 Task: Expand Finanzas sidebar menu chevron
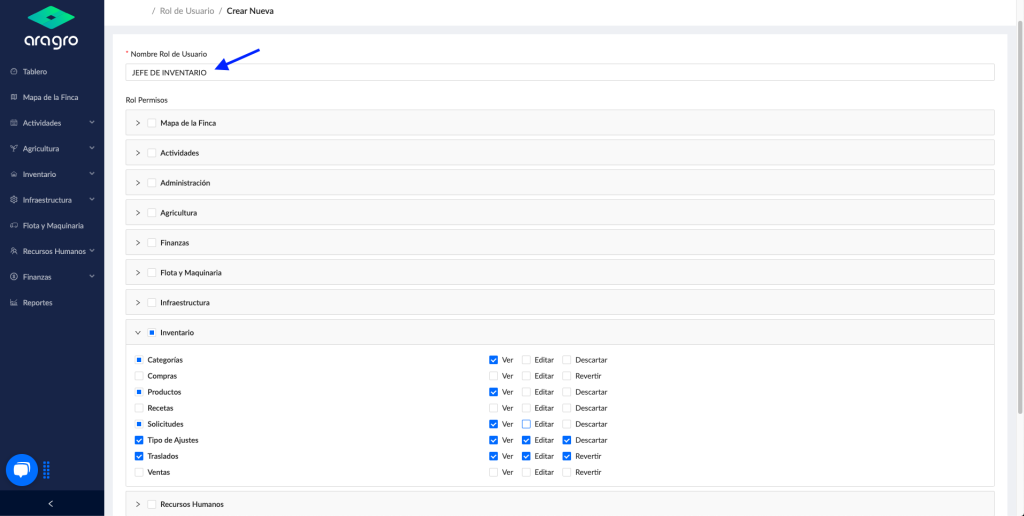coord(92,276)
